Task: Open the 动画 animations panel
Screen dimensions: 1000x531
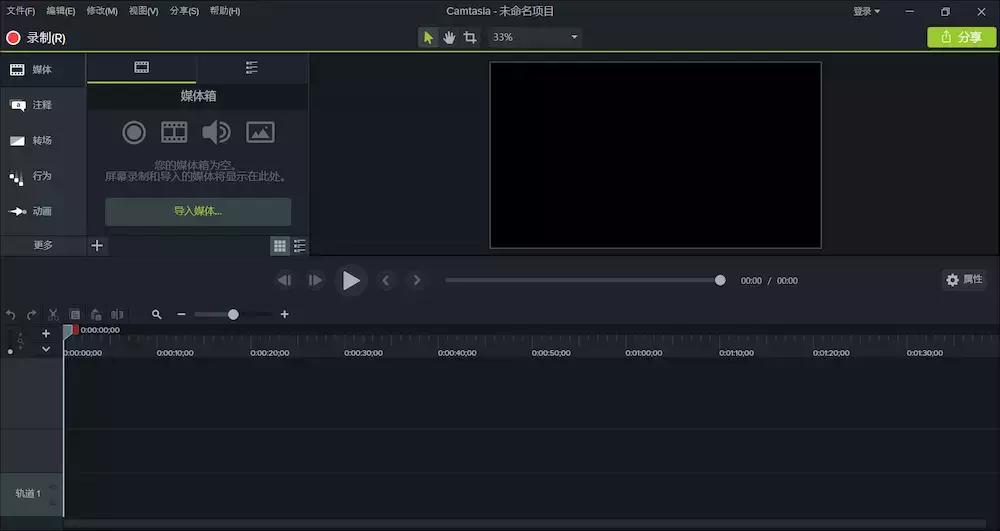Action: click(x=43, y=211)
